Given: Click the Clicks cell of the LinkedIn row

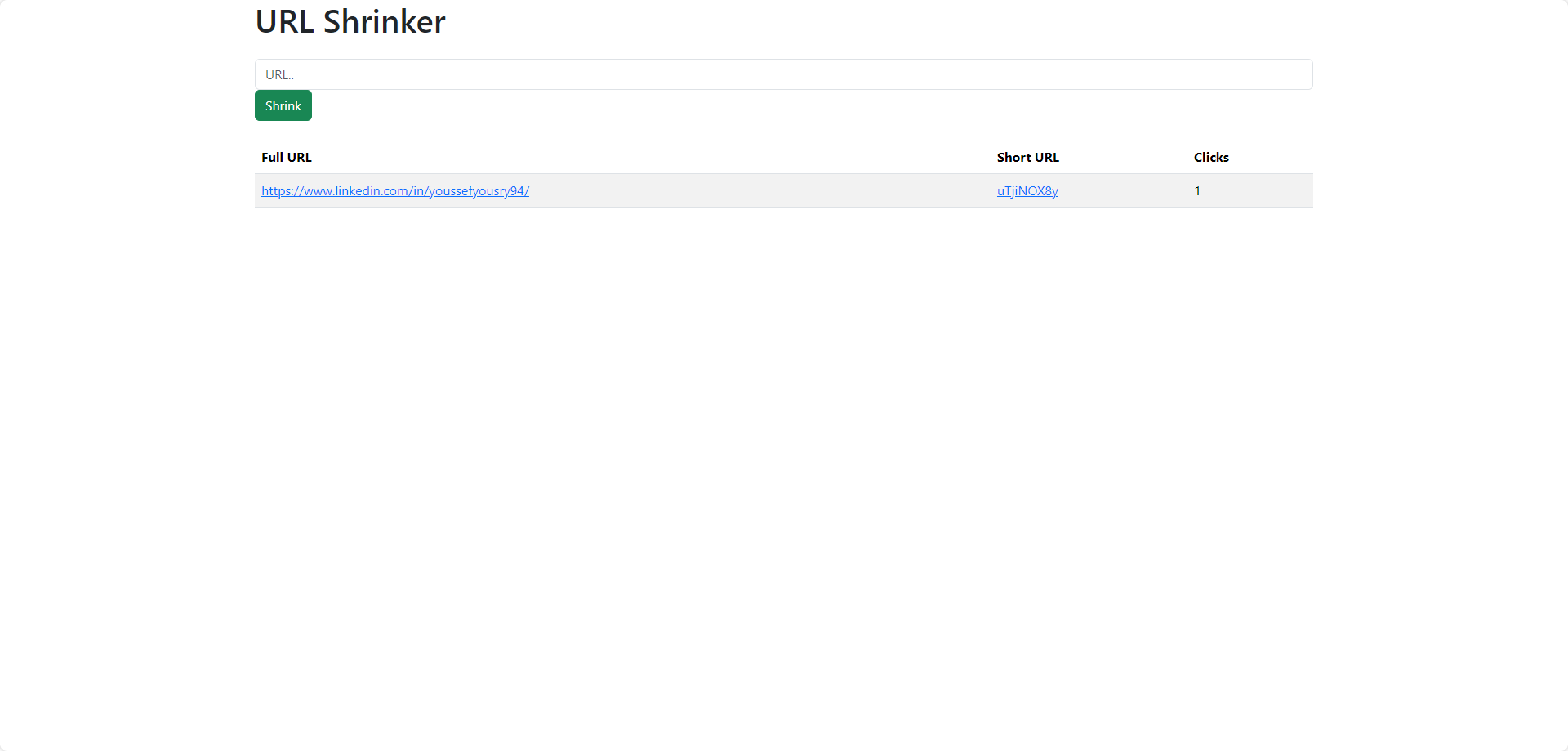Looking at the screenshot, I should [1197, 191].
